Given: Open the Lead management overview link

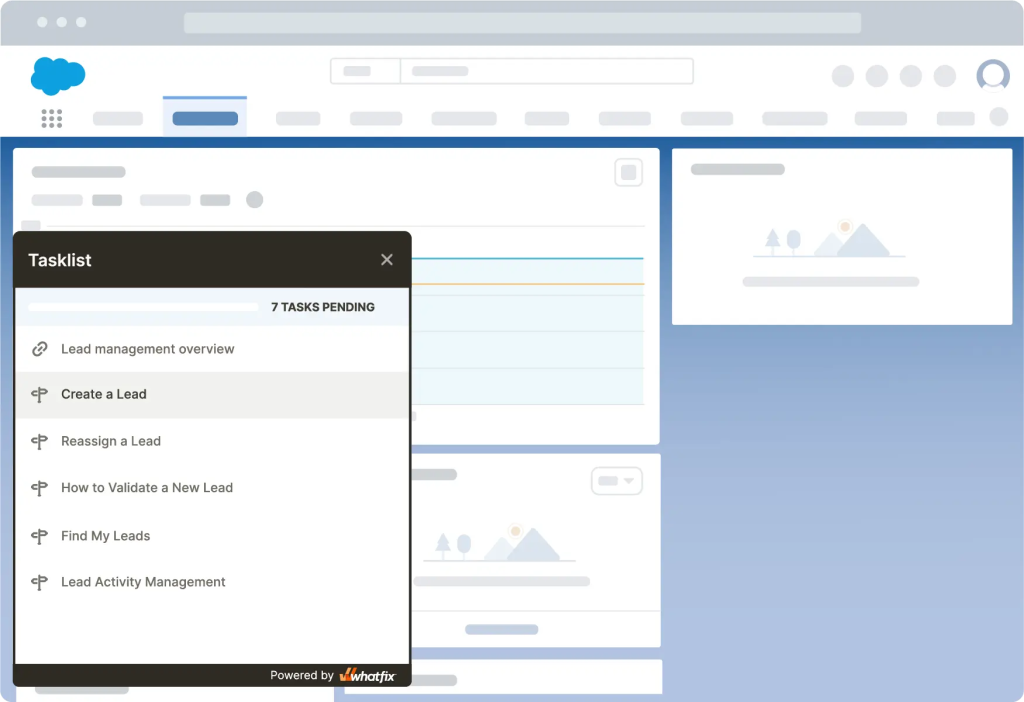Looking at the screenshot, I should pyautogui.click(x=147, y=349).
